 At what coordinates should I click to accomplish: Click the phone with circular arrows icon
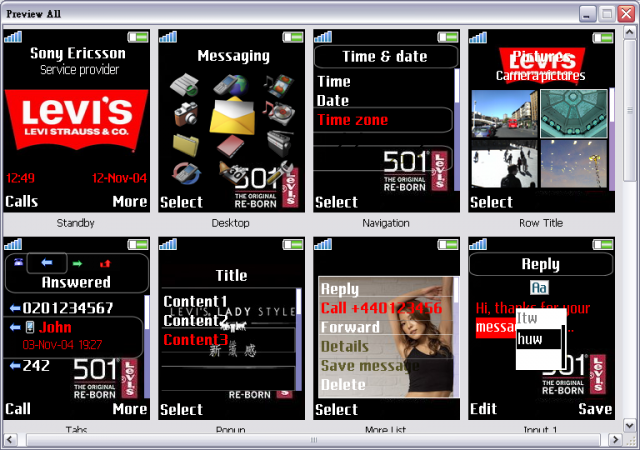pyautogui.click(x=186, y=174)
